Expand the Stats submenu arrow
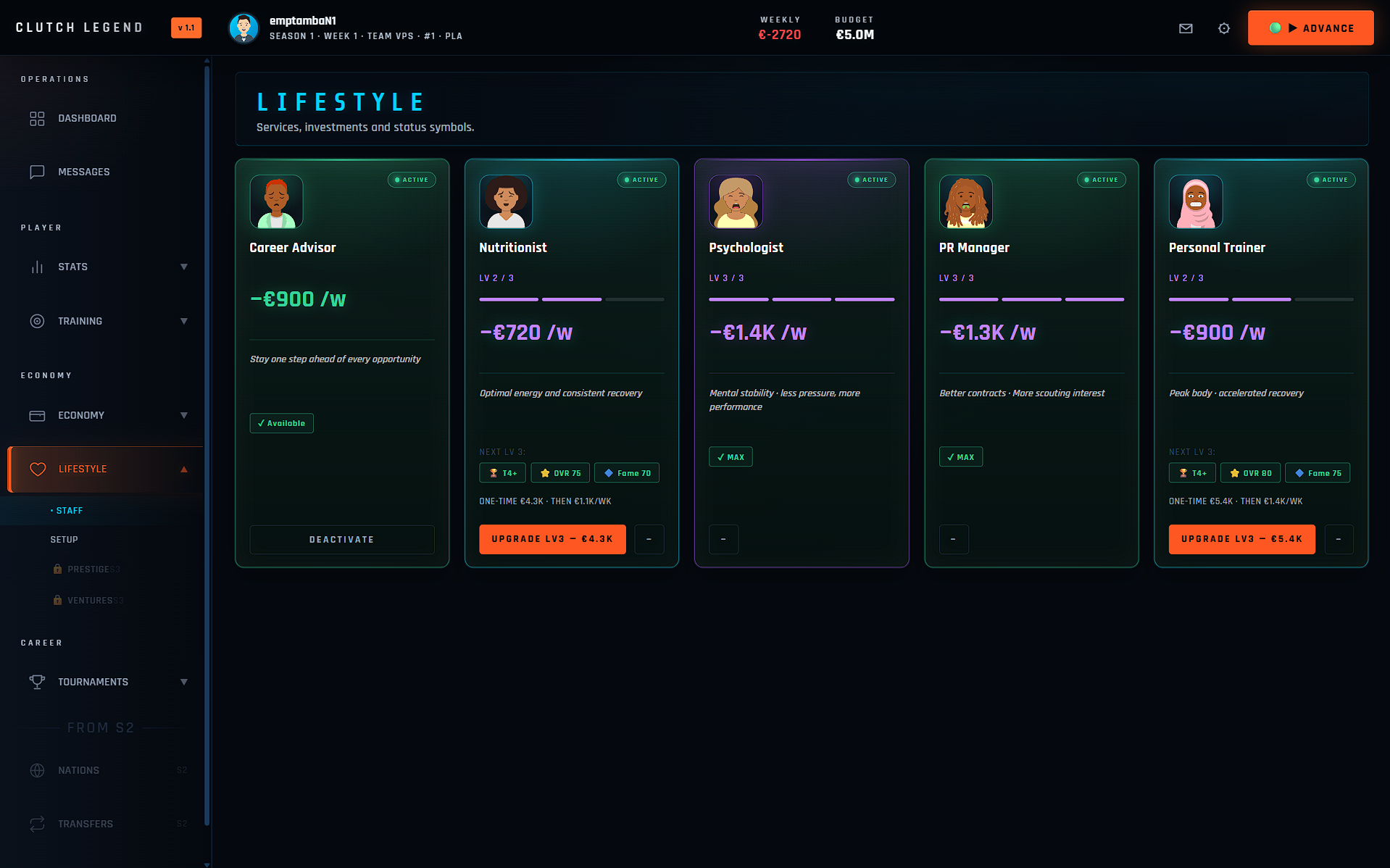1390x868 pixels. (184, 267)
